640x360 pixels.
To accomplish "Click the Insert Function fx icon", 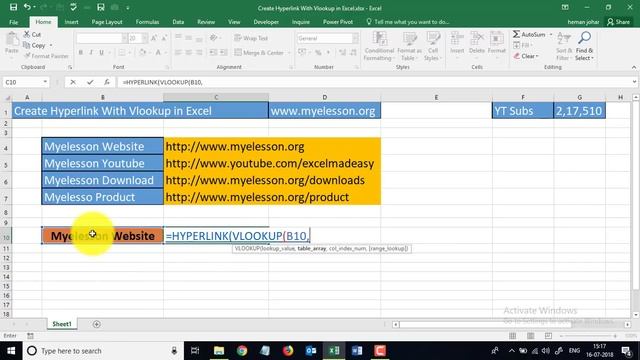I will click(x=107, y=82).
